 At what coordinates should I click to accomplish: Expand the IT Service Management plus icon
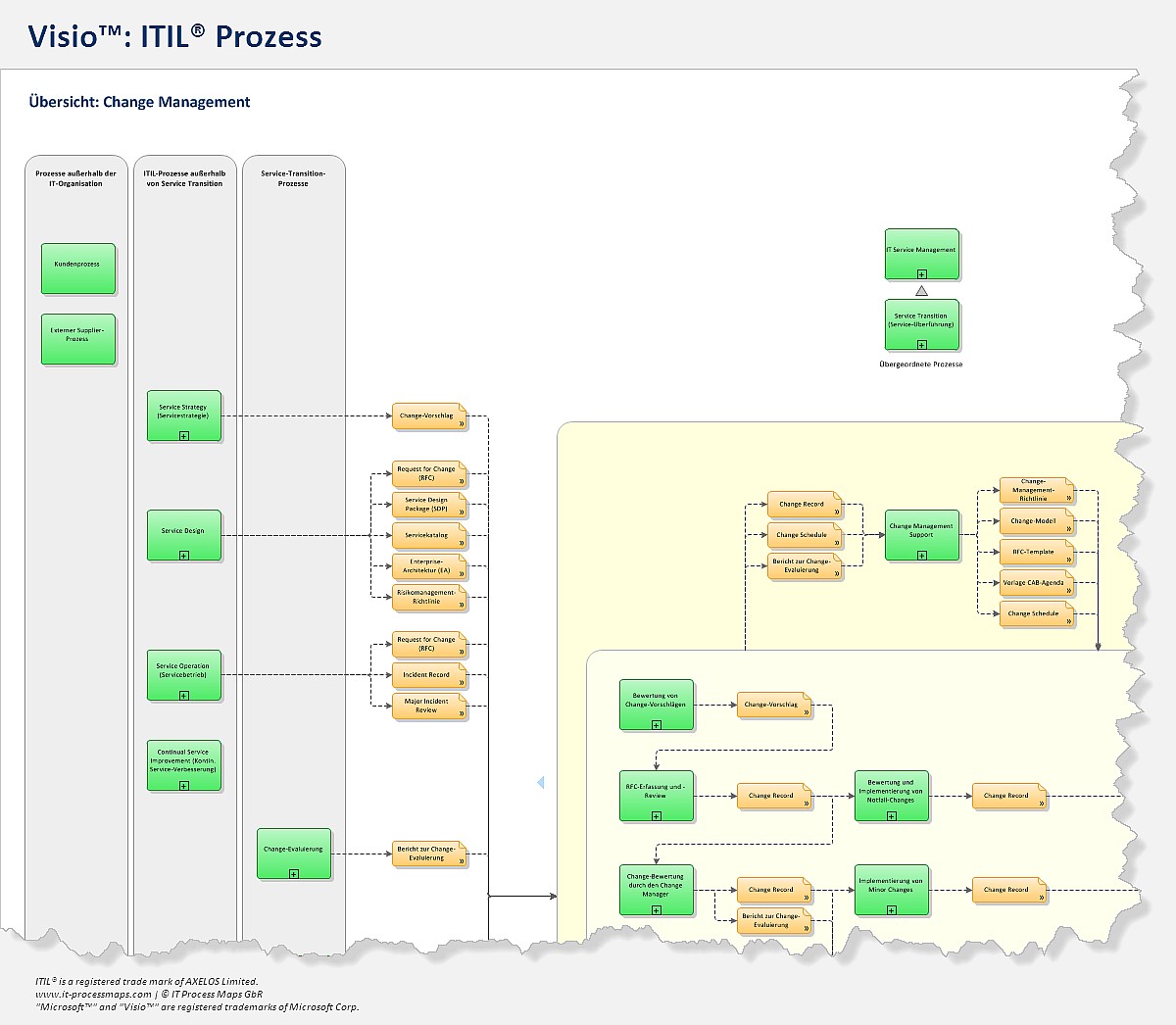(921, 274)
